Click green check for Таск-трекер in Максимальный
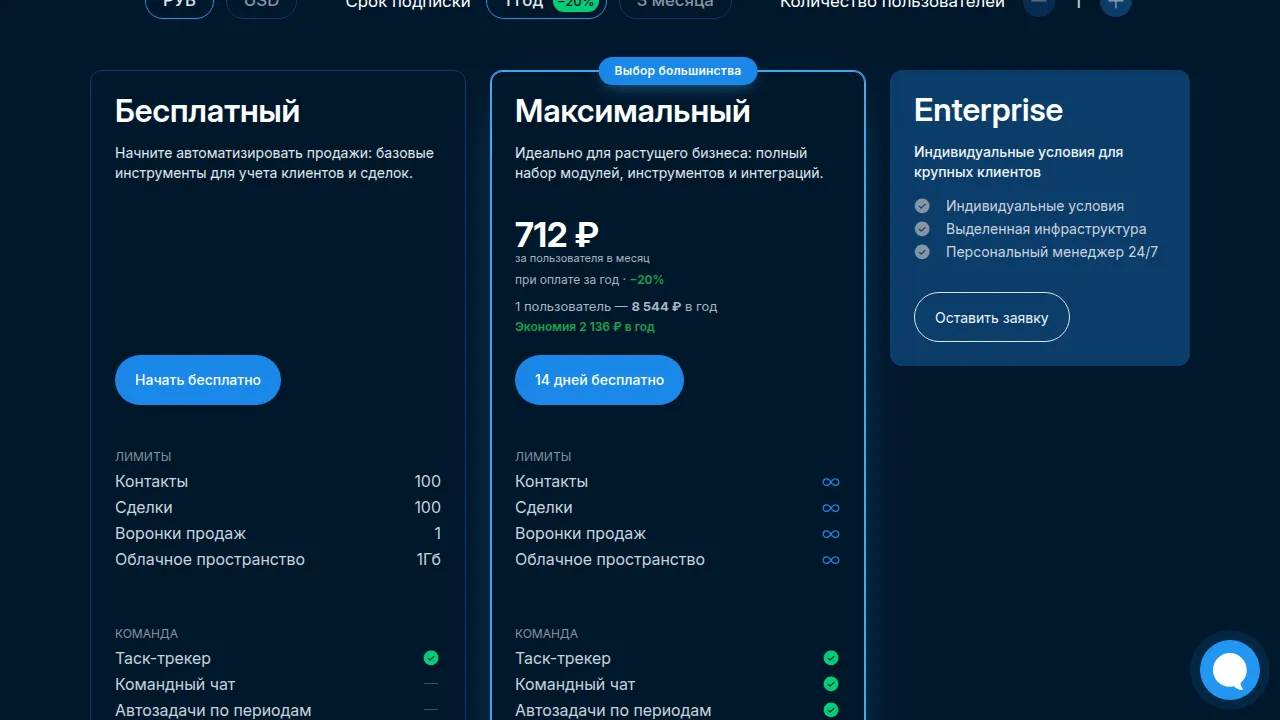The image size is (1280, 720). 831,658
